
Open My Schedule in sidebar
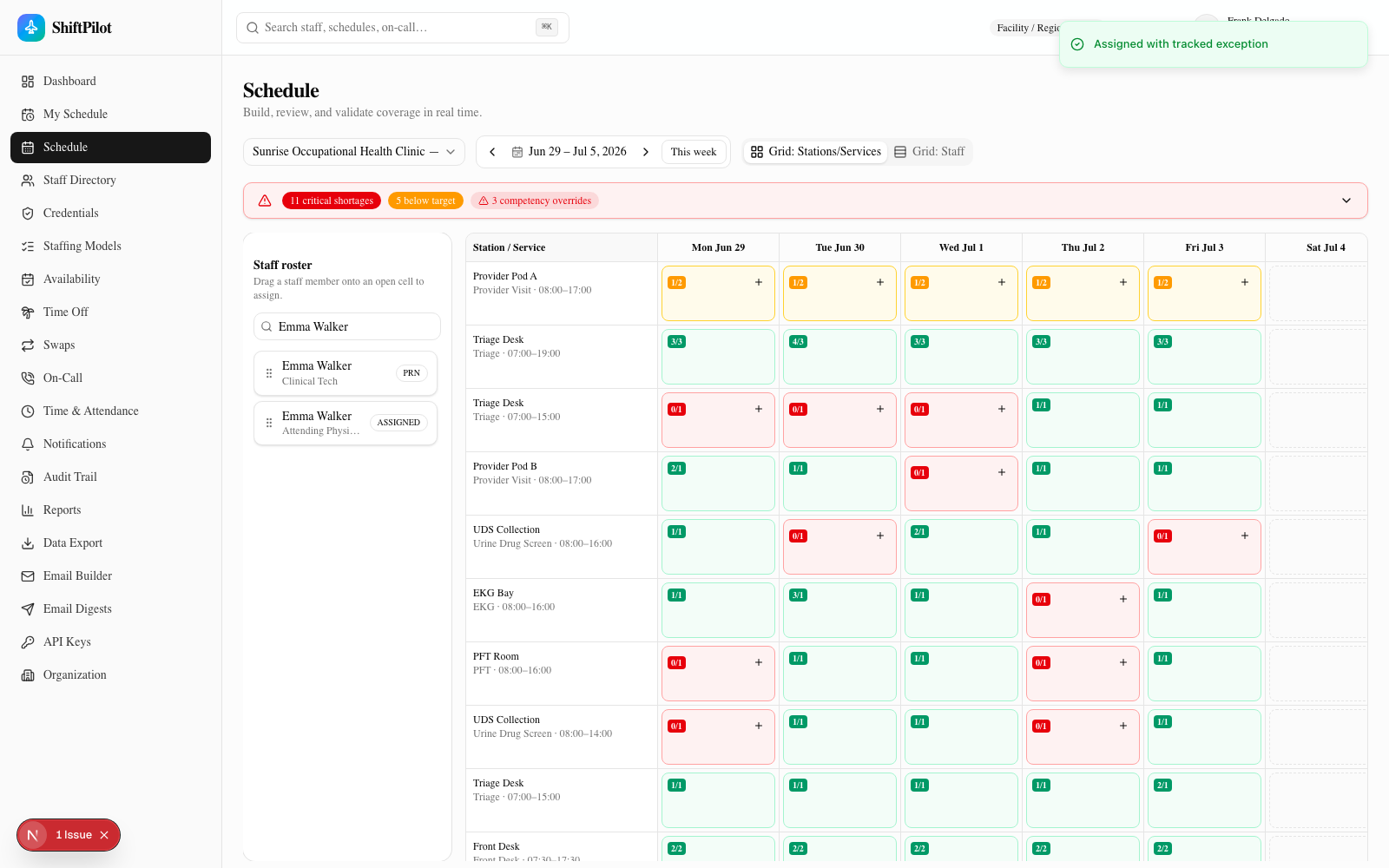pos(110,115)
